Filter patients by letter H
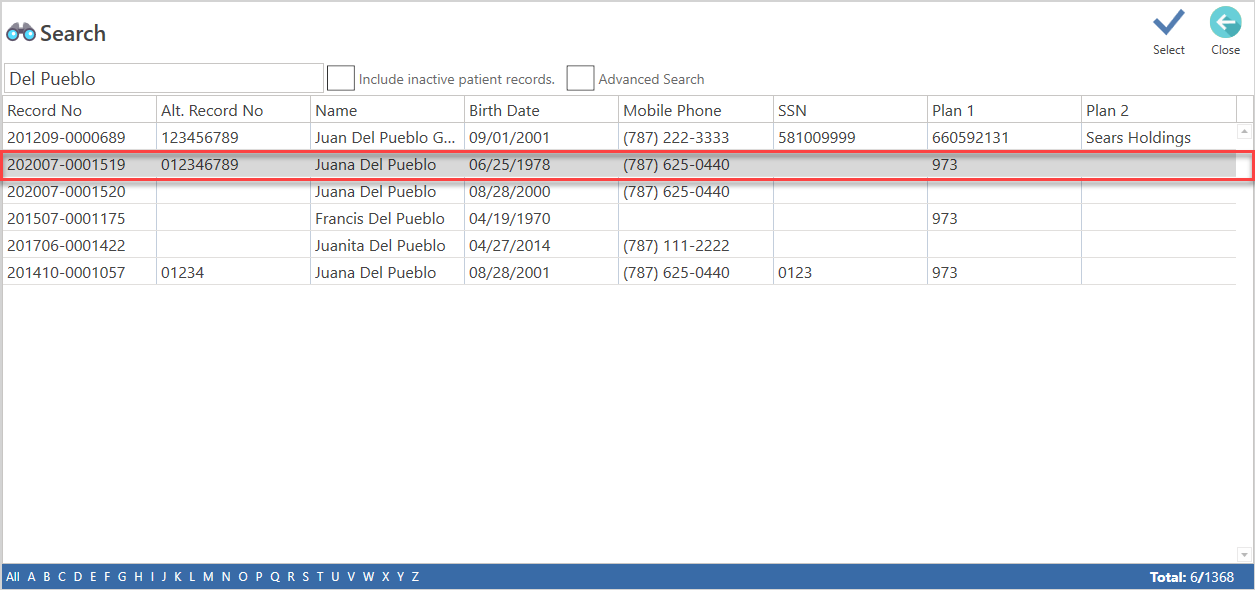 click(138, 577)
